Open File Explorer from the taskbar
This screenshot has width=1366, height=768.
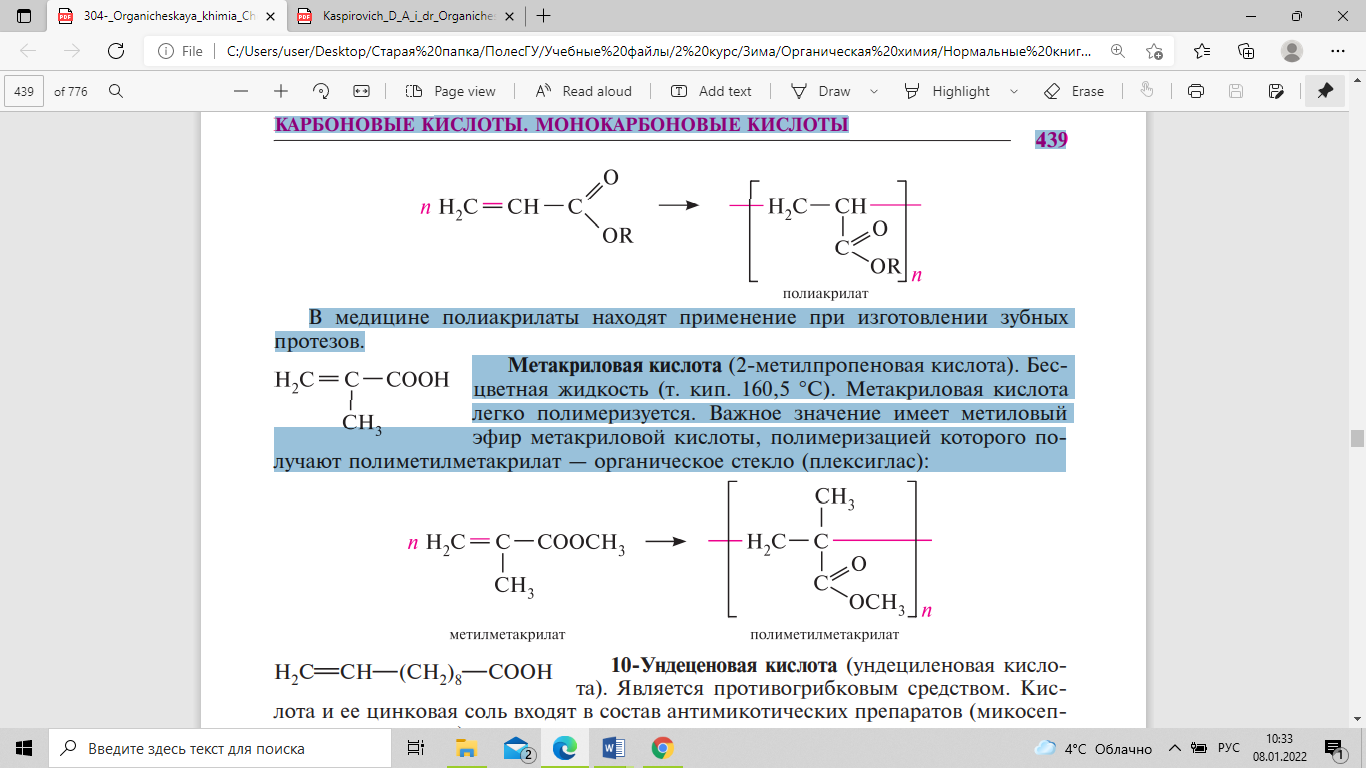466,748
